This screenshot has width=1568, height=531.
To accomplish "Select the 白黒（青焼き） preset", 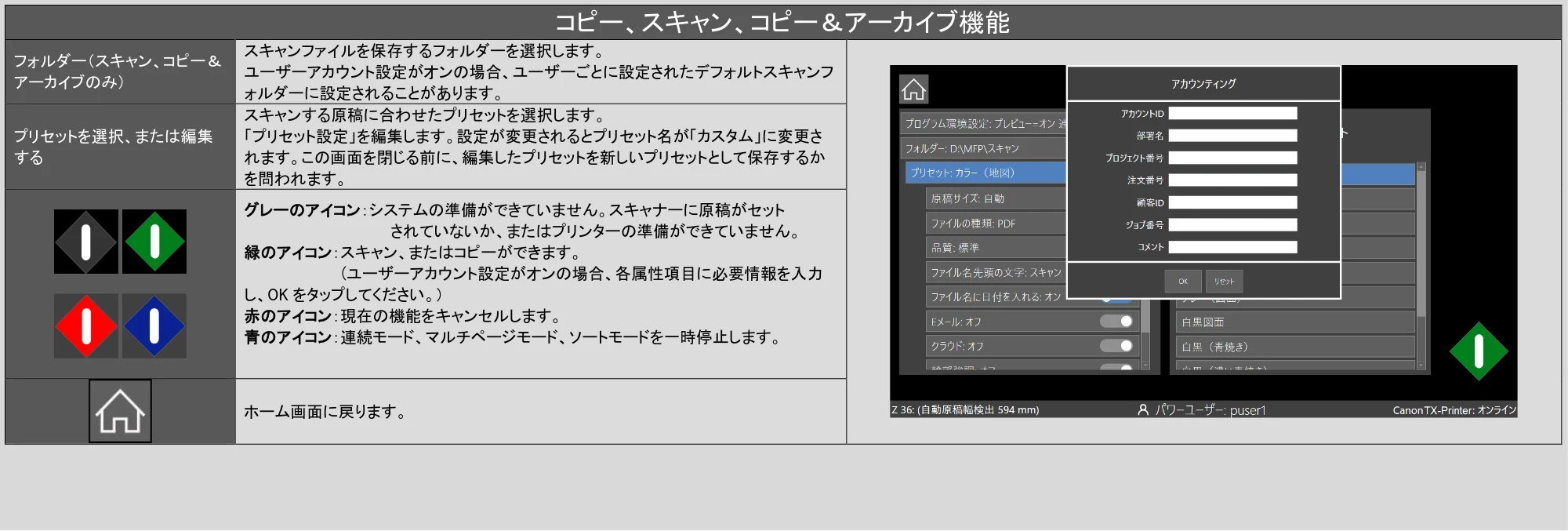I will (1295, 347).
